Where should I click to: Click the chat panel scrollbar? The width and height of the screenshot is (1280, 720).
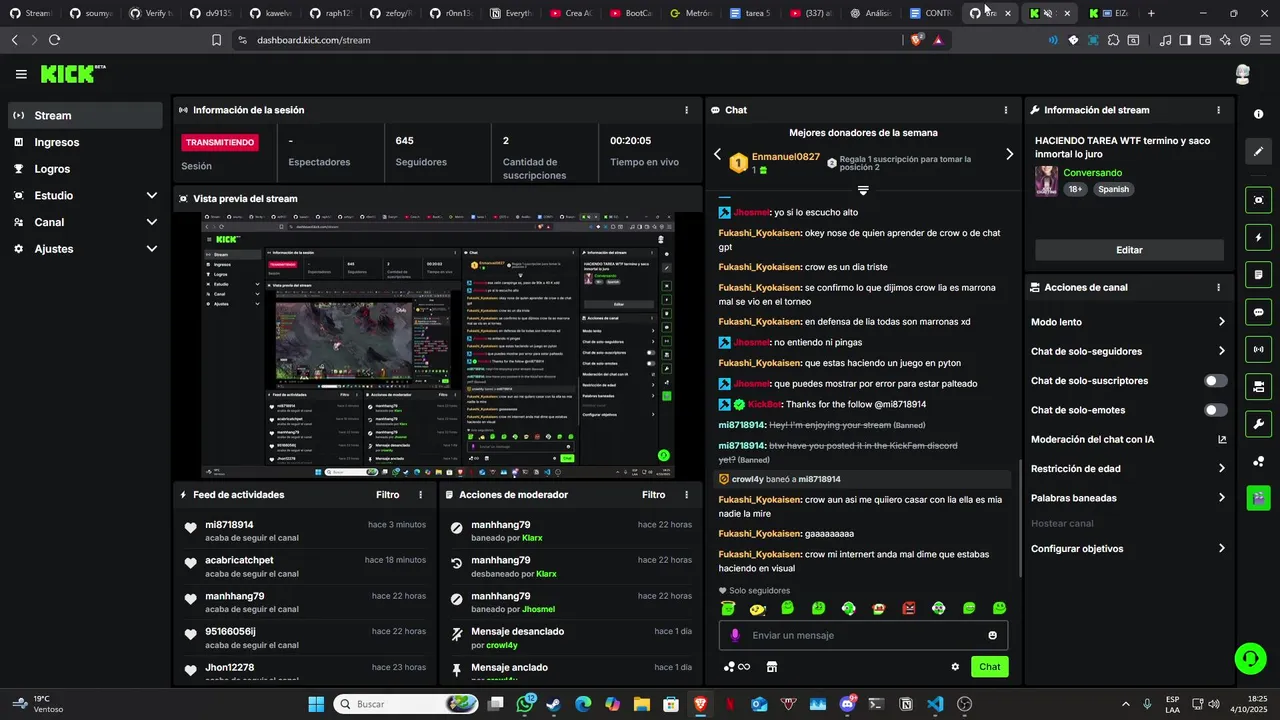point(1020,517)
